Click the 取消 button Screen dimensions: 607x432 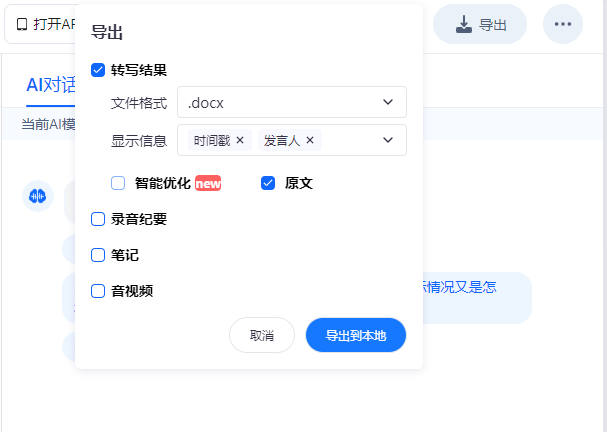(x=262, y=335)
